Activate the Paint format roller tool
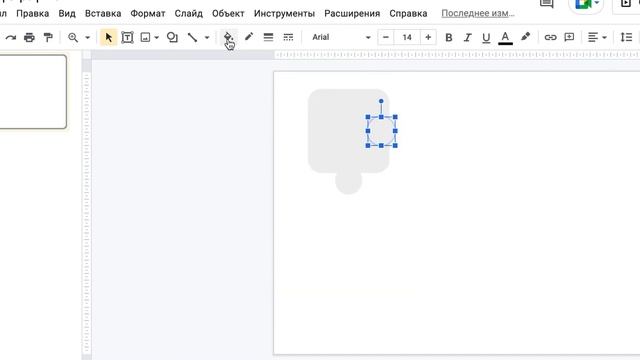This screenshot has height=360, width=640. point(48,38)
